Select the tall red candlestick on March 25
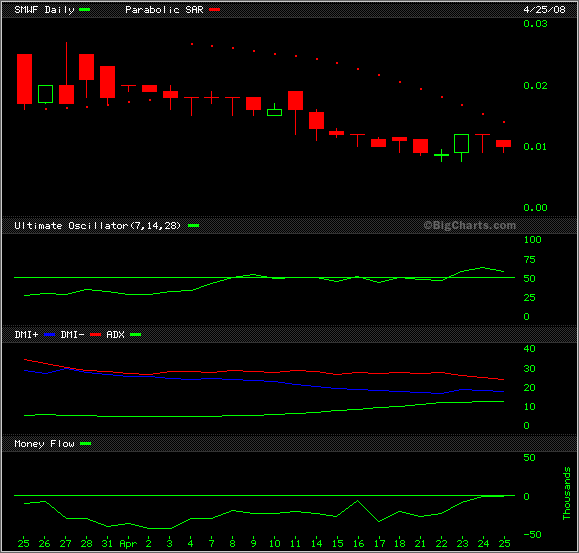 24,81
